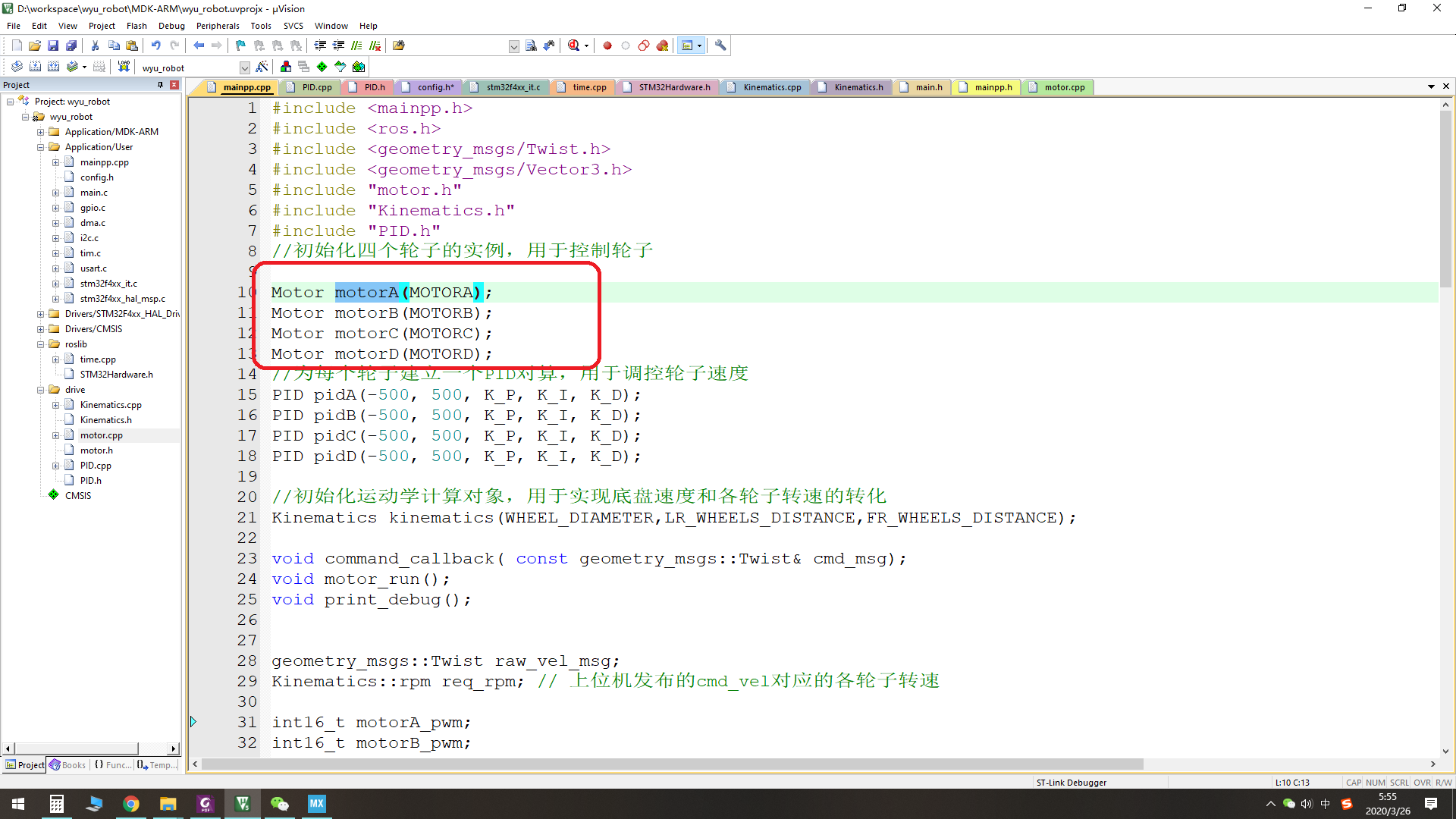Kill all breakpoints icon

click(662, 45)
